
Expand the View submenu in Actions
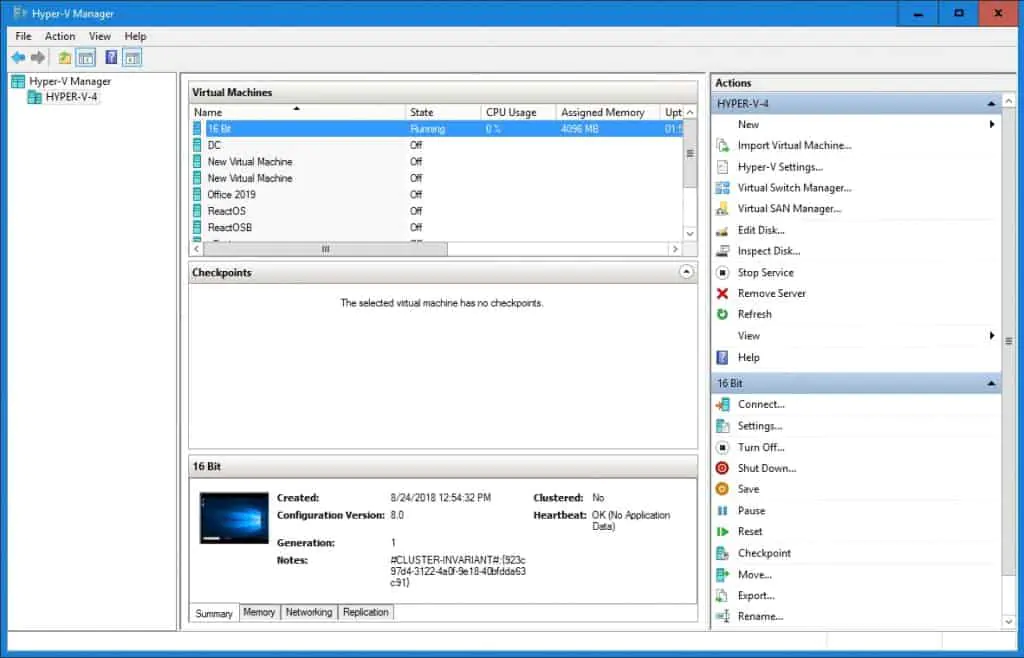(990, 335)
